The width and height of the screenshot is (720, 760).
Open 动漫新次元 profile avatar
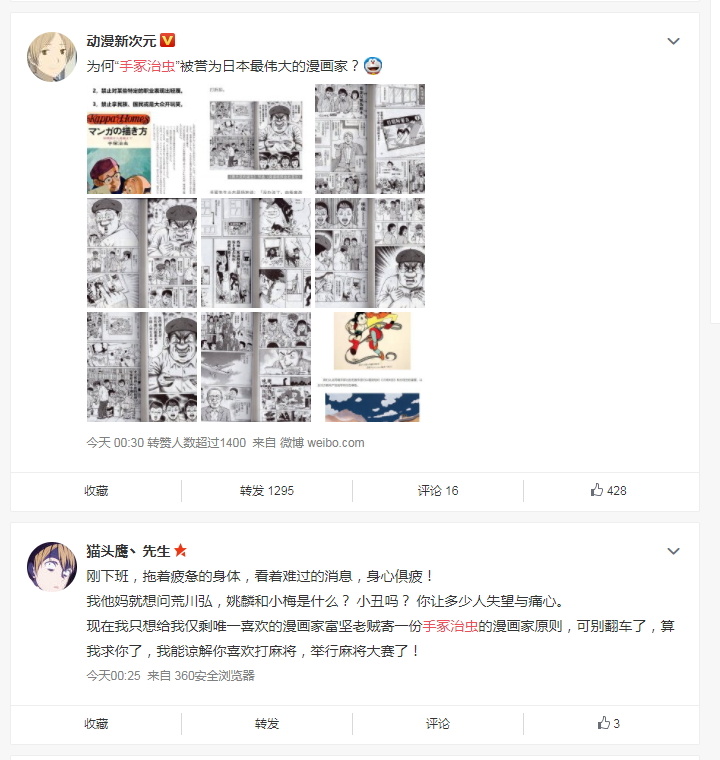click(x=51, y=57)
